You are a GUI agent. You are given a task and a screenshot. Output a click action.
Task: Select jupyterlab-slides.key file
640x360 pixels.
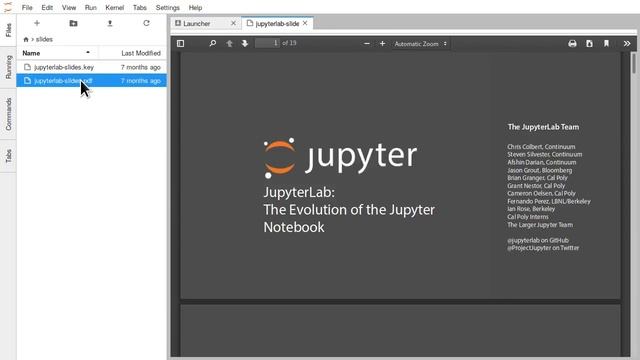coord(91,67)
